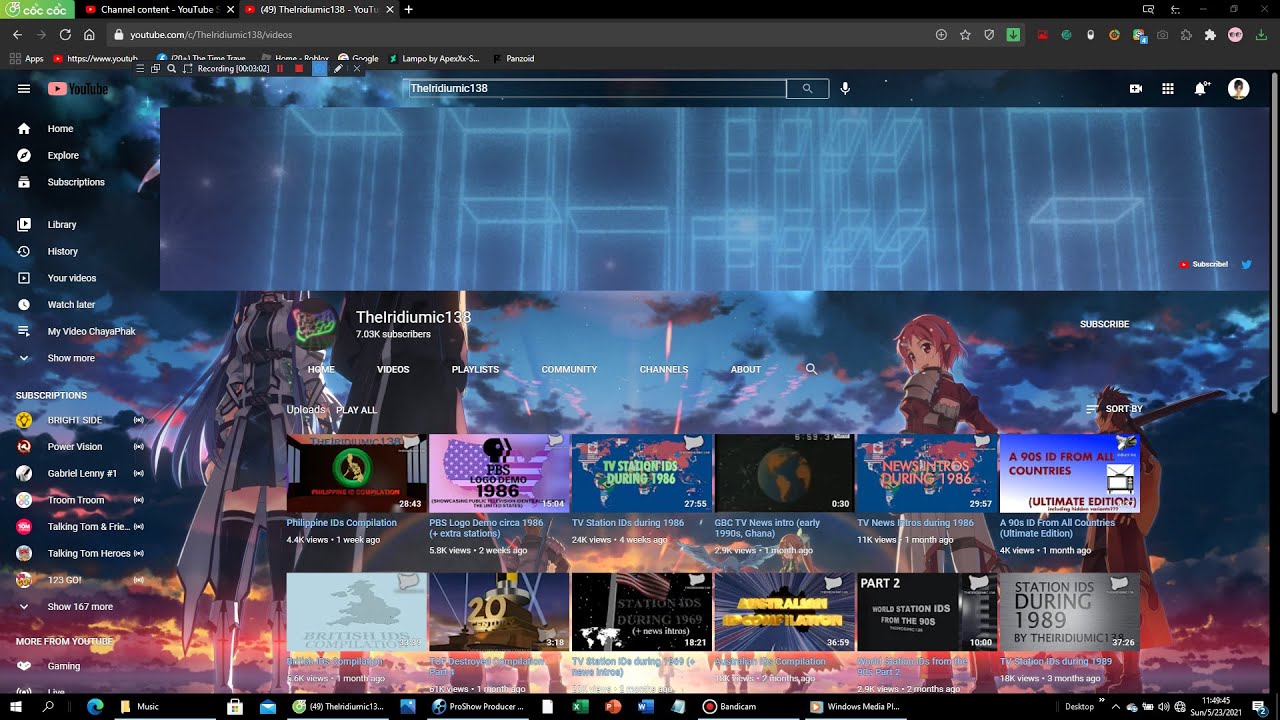The height and width of the screenshot is (720, 1280).
Task: Open the channel Videos tab
Action: coord(393,369)
